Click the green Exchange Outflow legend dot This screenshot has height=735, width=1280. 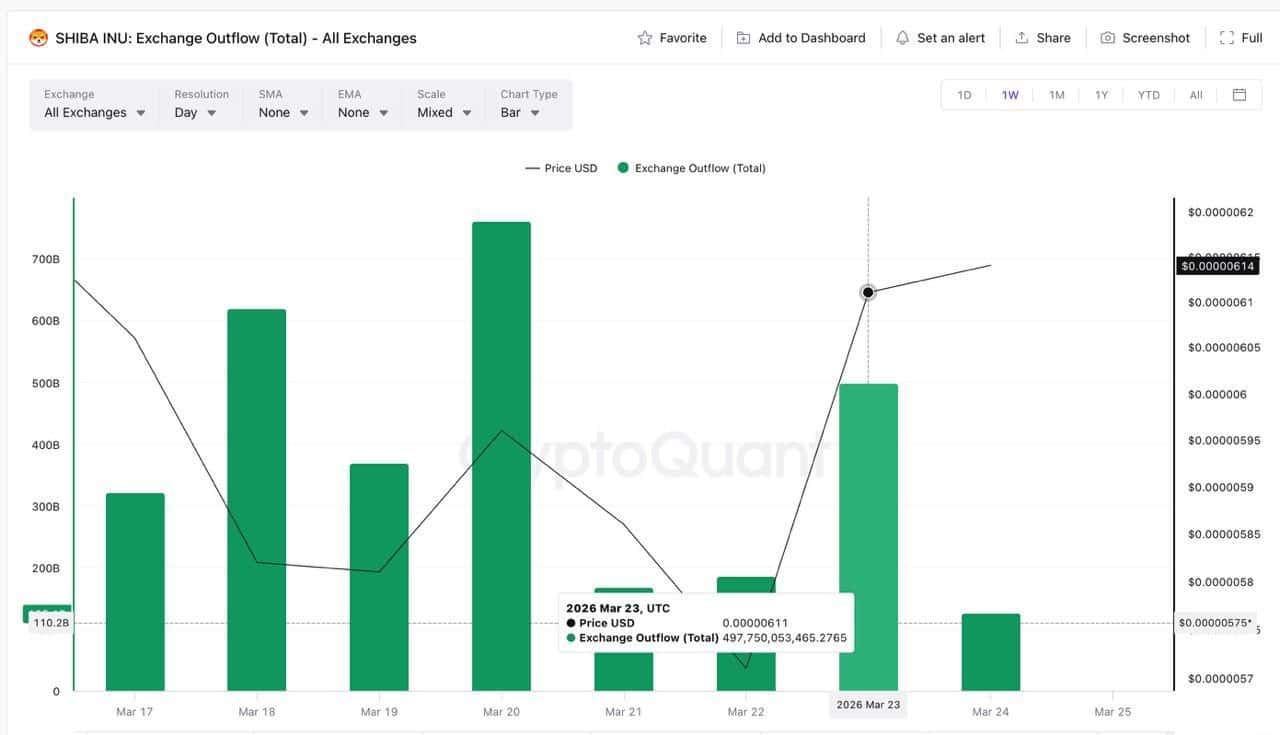pyautogui.click(x=622, y=168)
